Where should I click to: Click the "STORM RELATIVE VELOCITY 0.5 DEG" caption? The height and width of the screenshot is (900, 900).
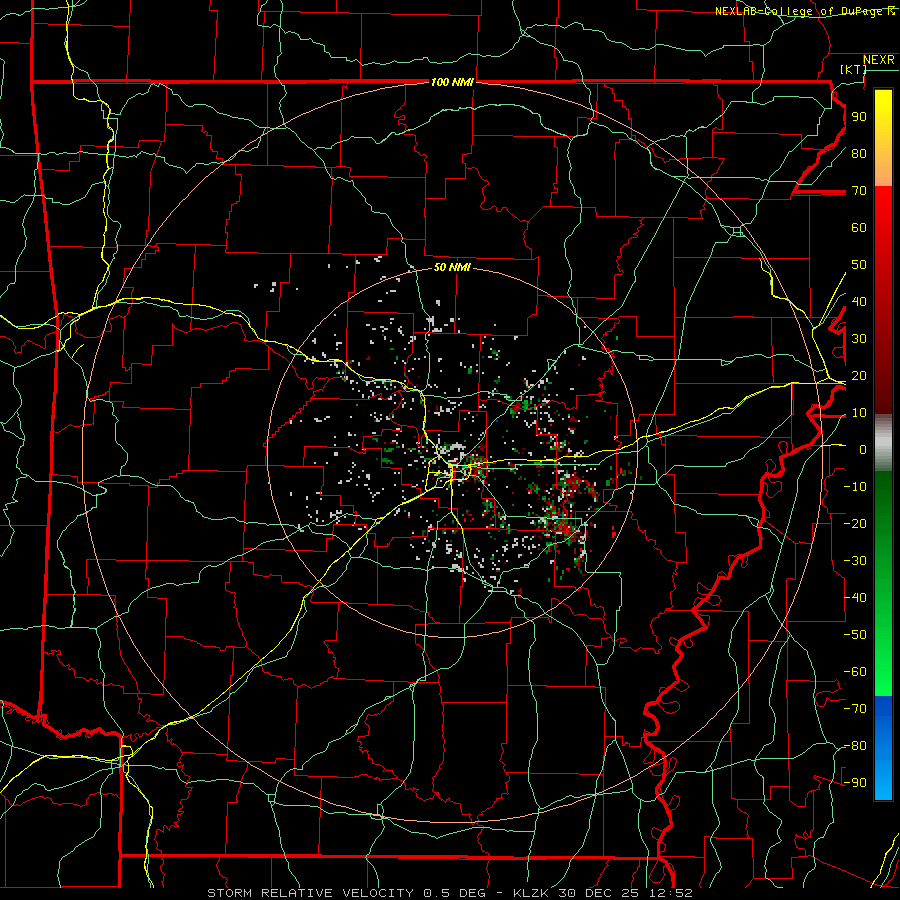(x=346, y=893)
